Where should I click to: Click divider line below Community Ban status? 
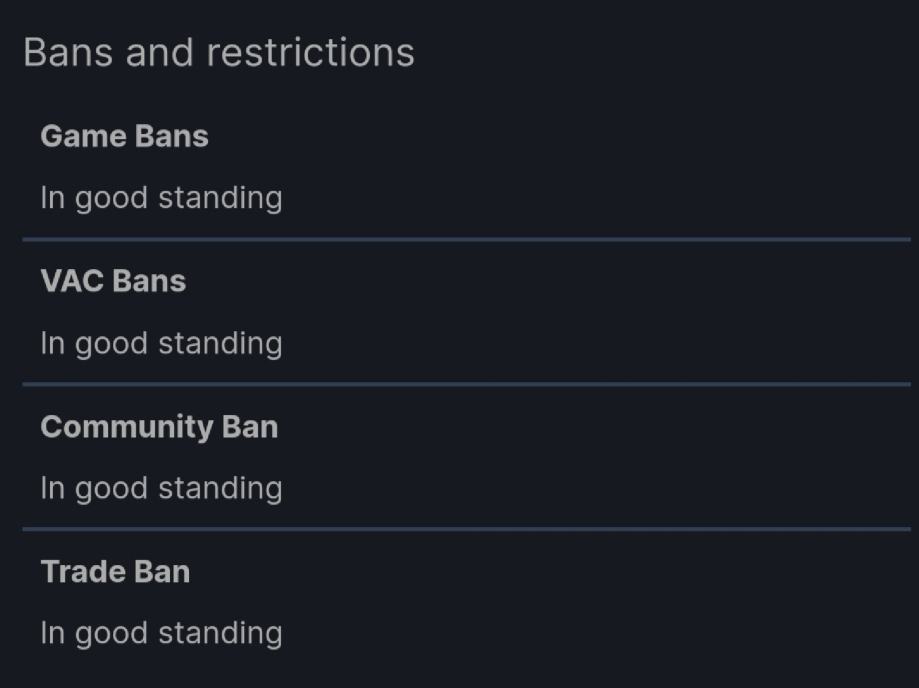point(466,529)
